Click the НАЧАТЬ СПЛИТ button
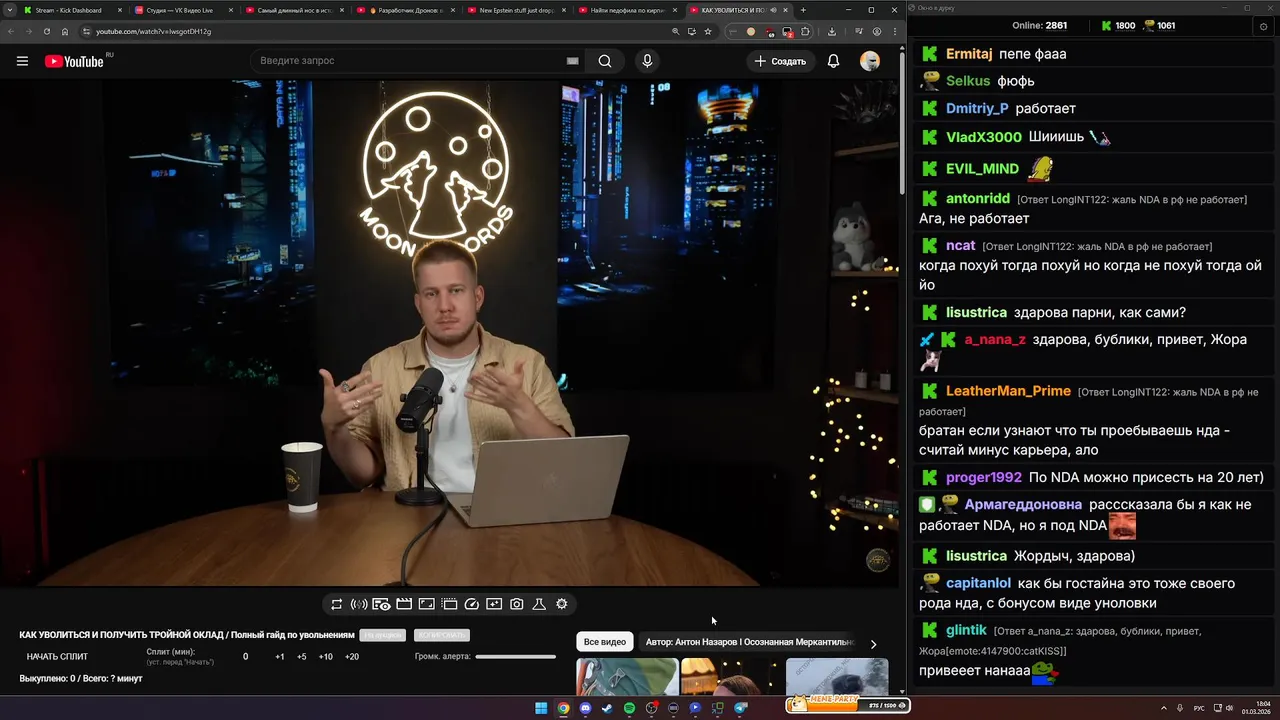Image resolution: width=1280 pixels, height=720 pixels. click(x=57, y=657)
